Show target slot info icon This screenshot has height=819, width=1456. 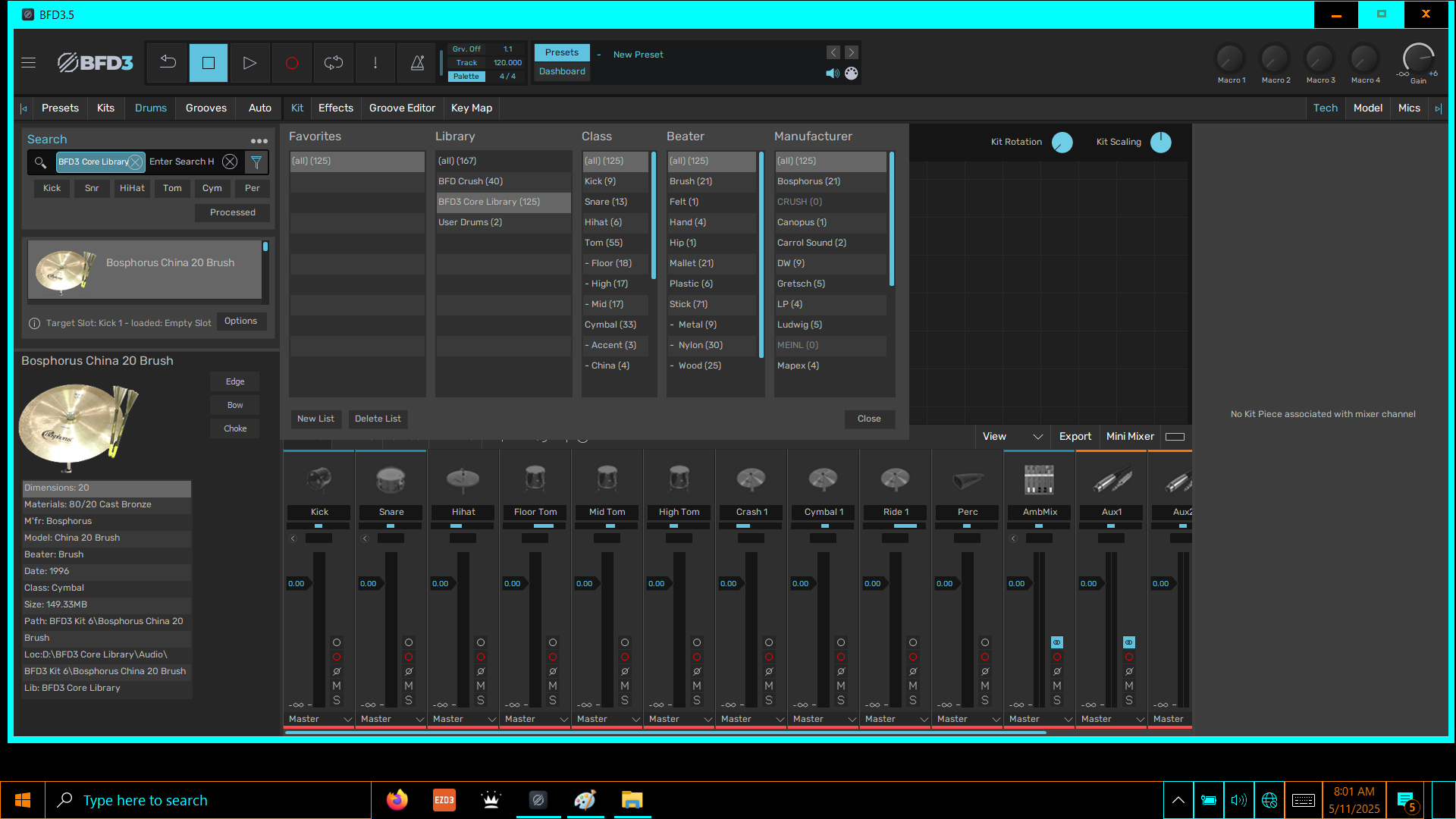(34, 323)
